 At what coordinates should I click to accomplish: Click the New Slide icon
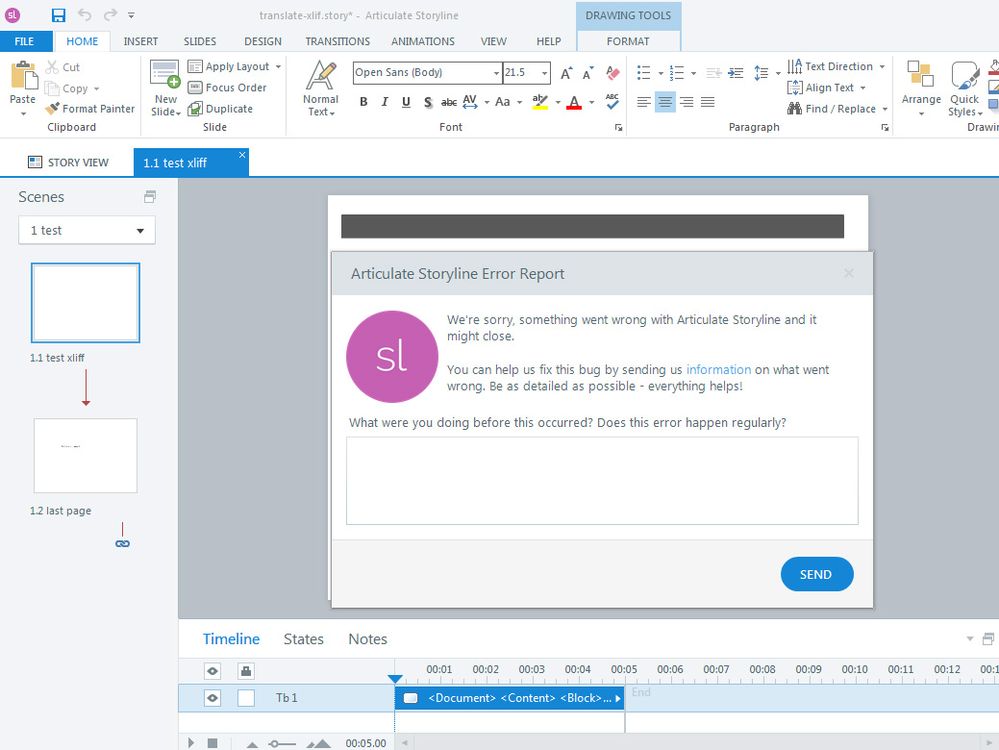[x=165, y=74]
